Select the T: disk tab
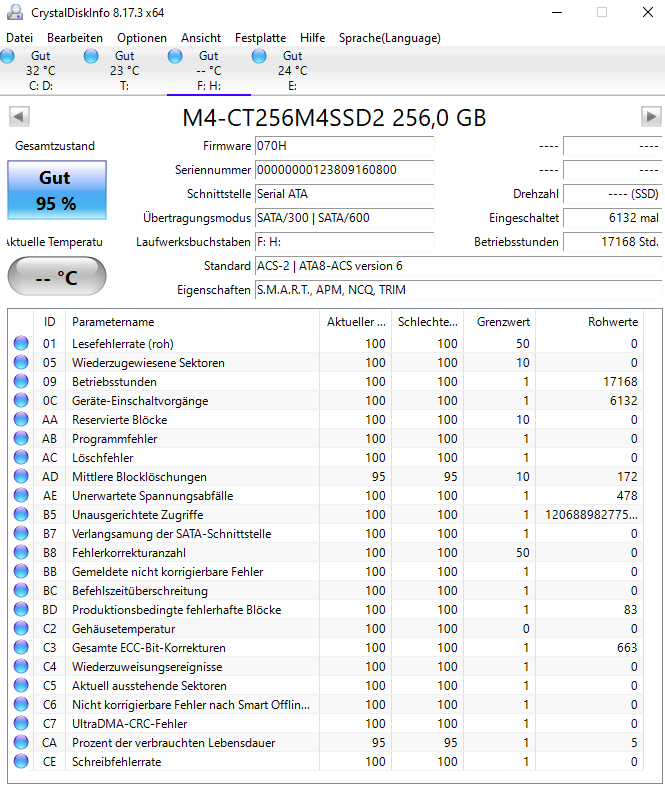 pos(125,71)
